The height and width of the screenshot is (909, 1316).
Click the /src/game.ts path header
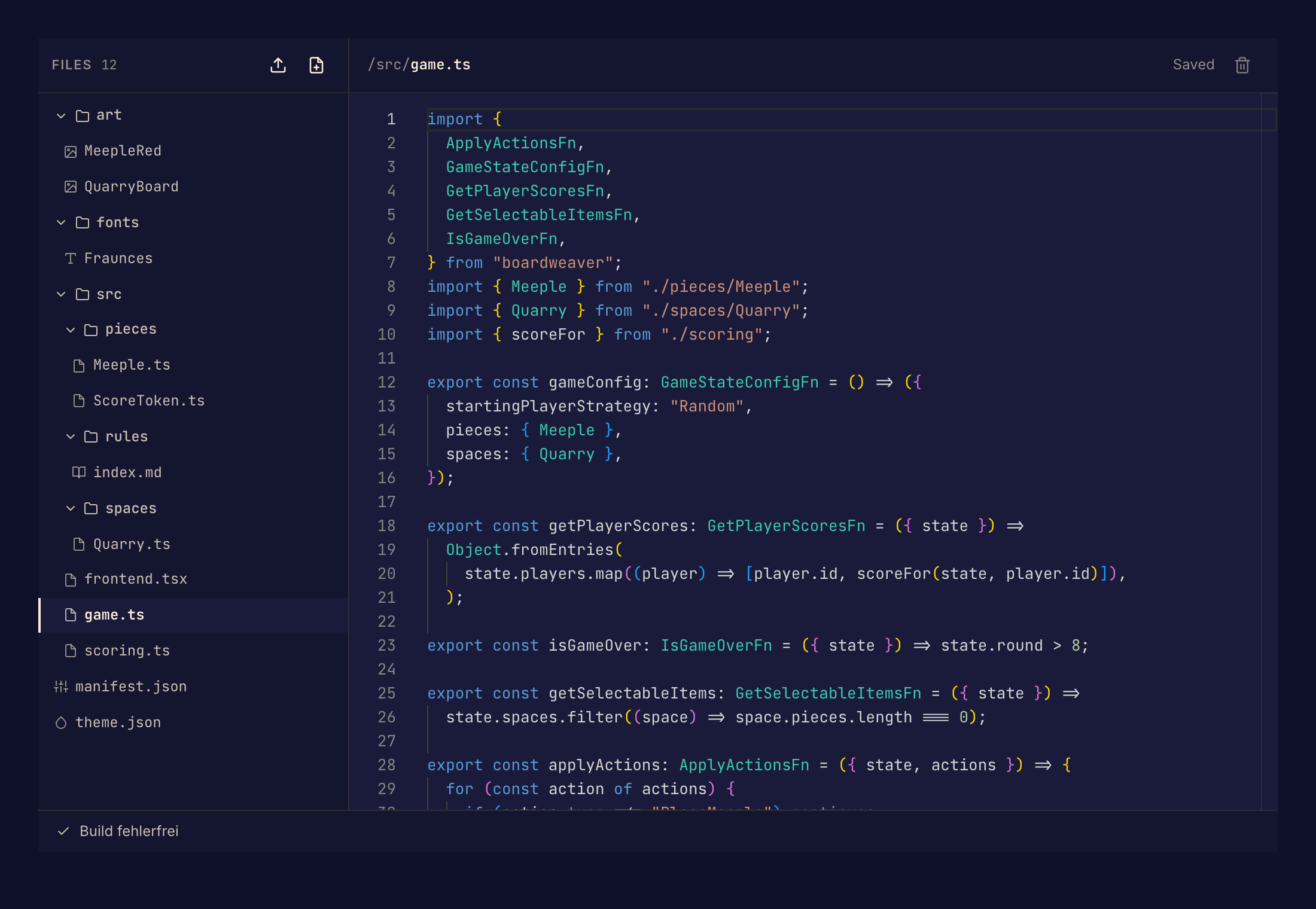419,65
